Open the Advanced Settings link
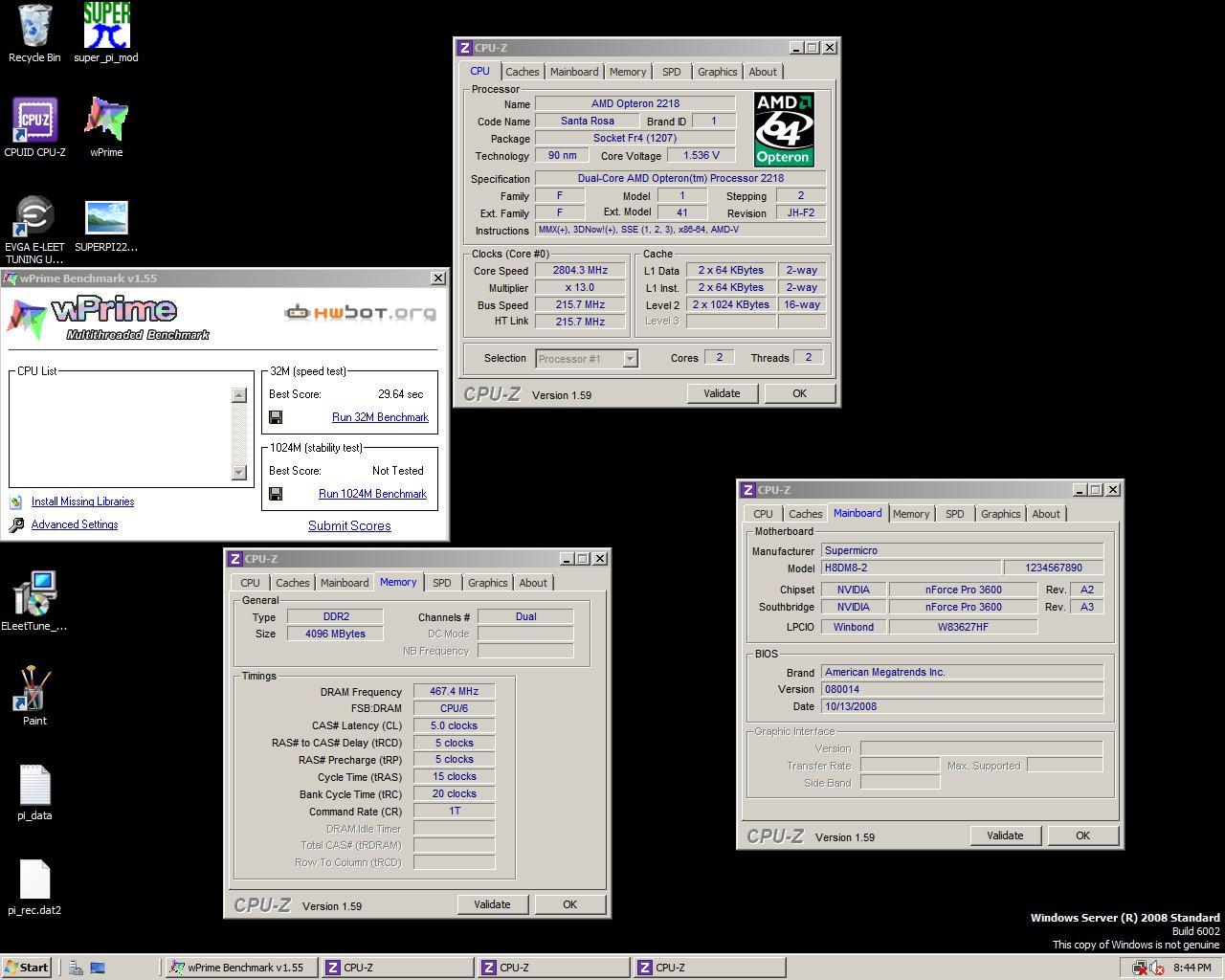 point(75,524)
